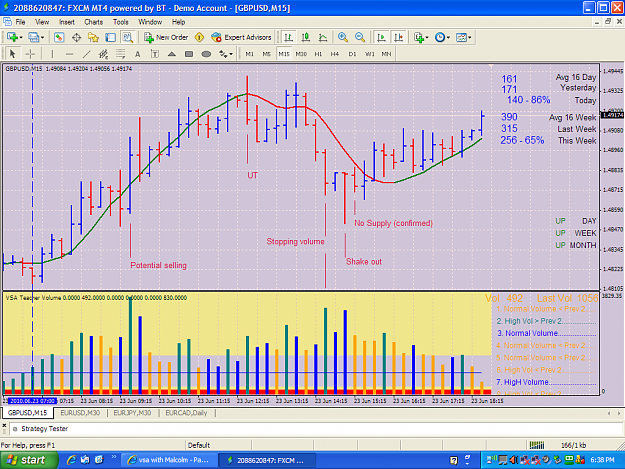Open the Navigator favorites folder icon
Image resolution: width=625 pixels, height=469 pixels.
tap(93, 37)
